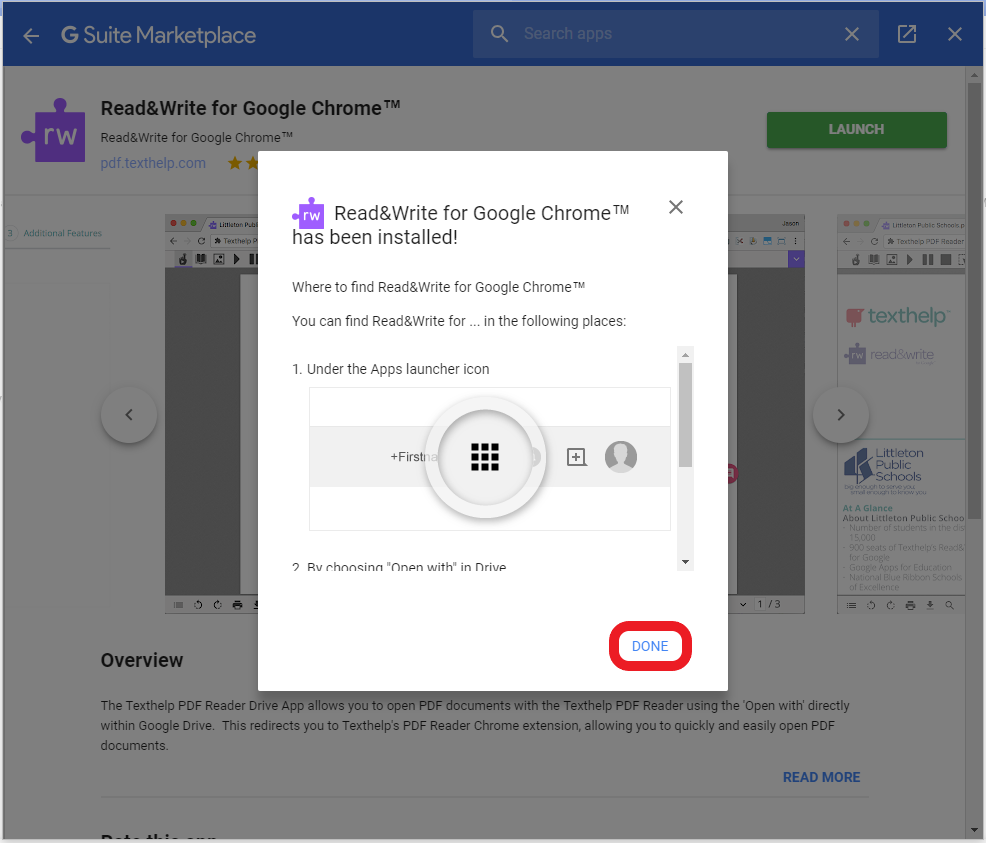This screenshot has width=986, height=843.
Task: Click the small rw icon in dialog title
Action: point(308,214)
